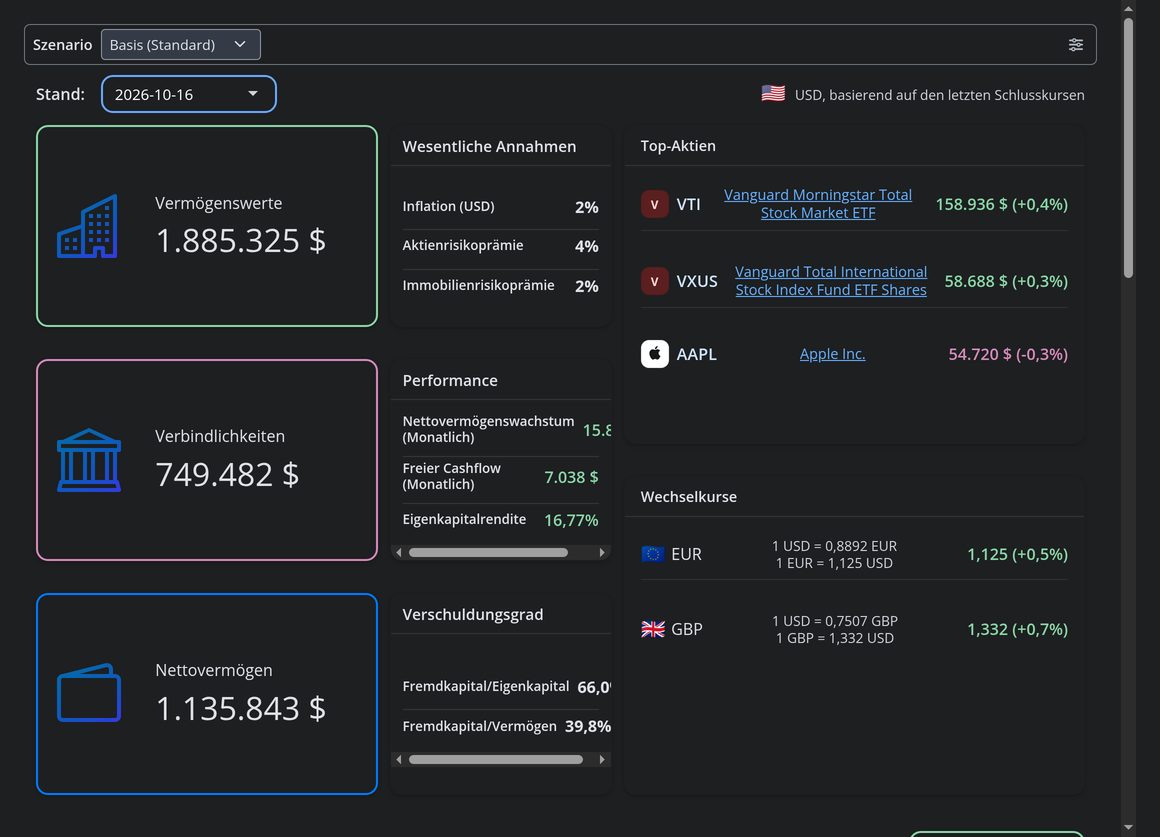Image resolution: width=1160 pixels, height=837 pixels.
Task: Click the page scroll down arrow
Action: click(1128, 828)
